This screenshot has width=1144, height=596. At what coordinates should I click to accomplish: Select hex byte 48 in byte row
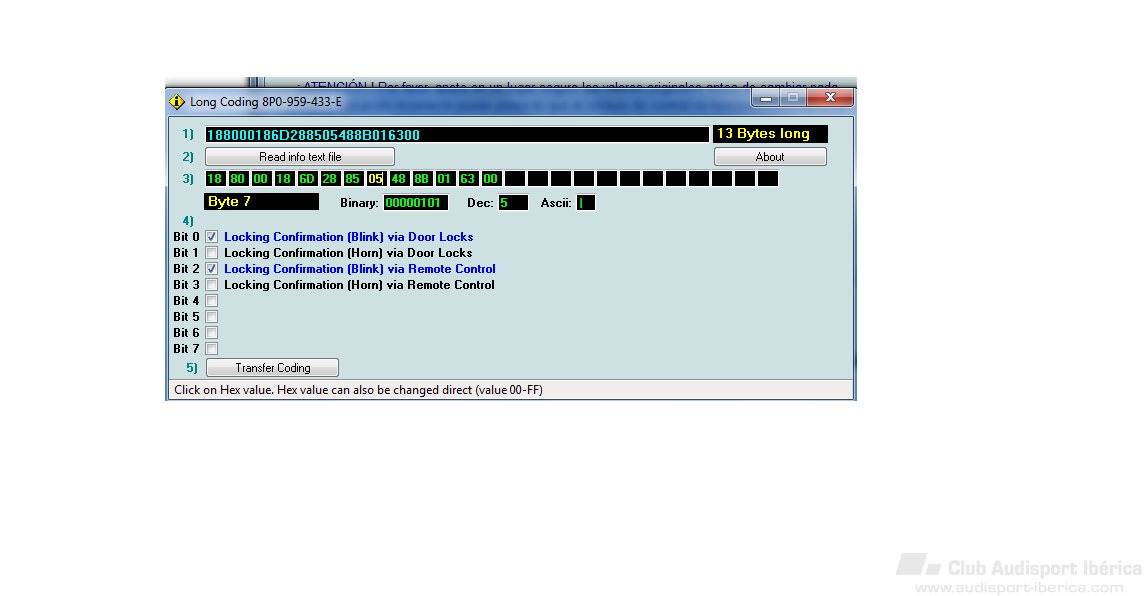[x=399, y=179]
